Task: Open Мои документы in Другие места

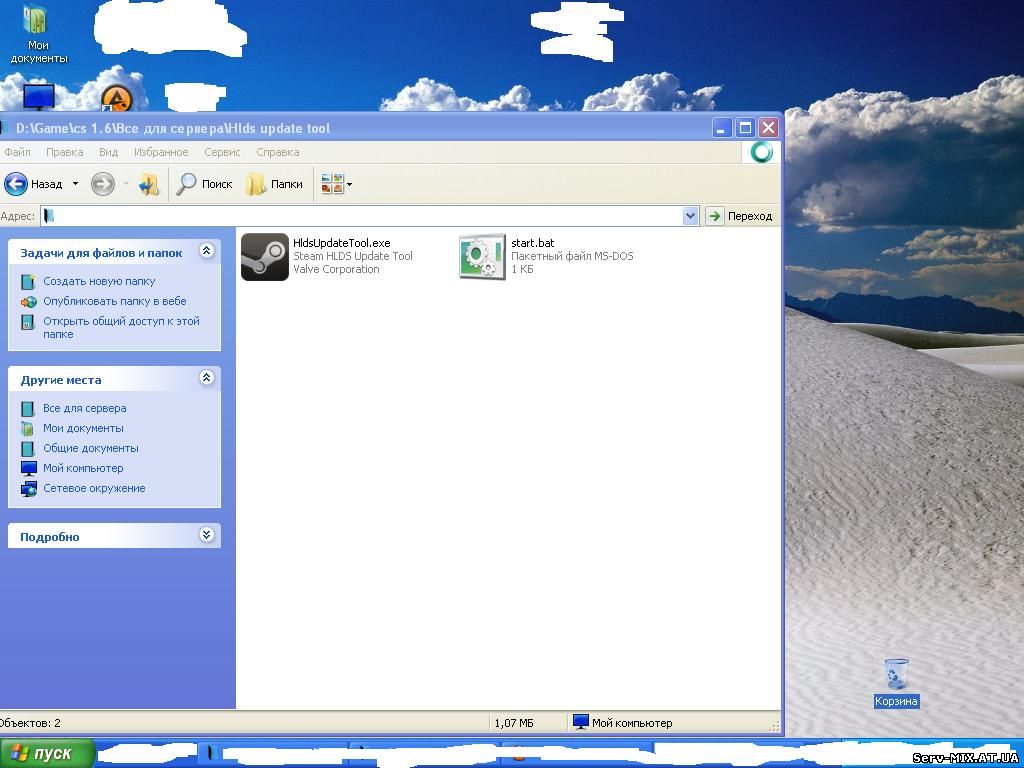Action: pyautogui.click(x=83, y=428)
